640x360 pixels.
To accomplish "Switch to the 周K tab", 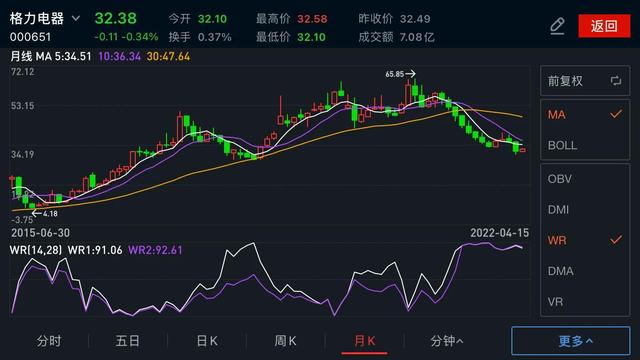I will (x=285, y=341).
